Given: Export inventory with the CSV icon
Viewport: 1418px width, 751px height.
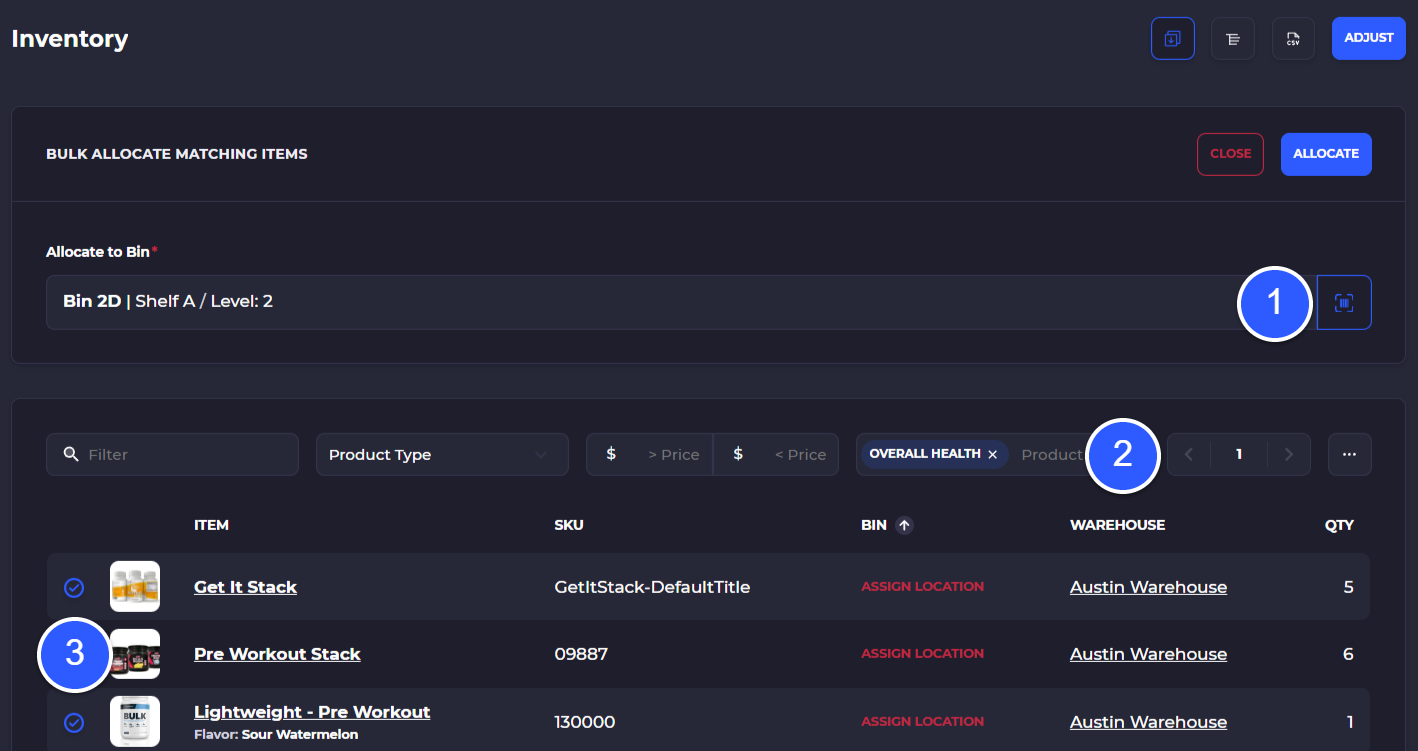Looking at the screenshot, I should click(1293, 38).
